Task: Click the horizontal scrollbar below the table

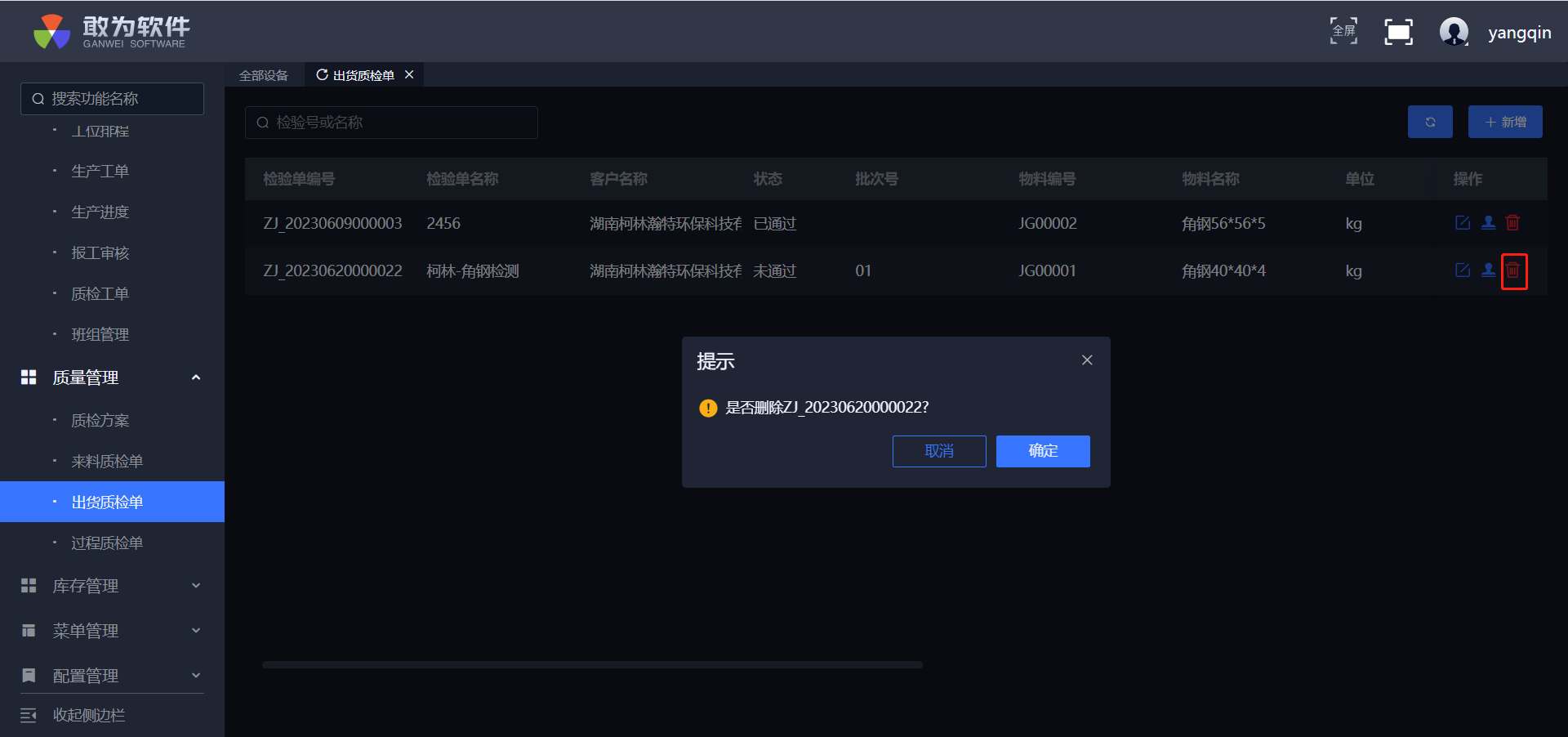Action: [592, 665]
